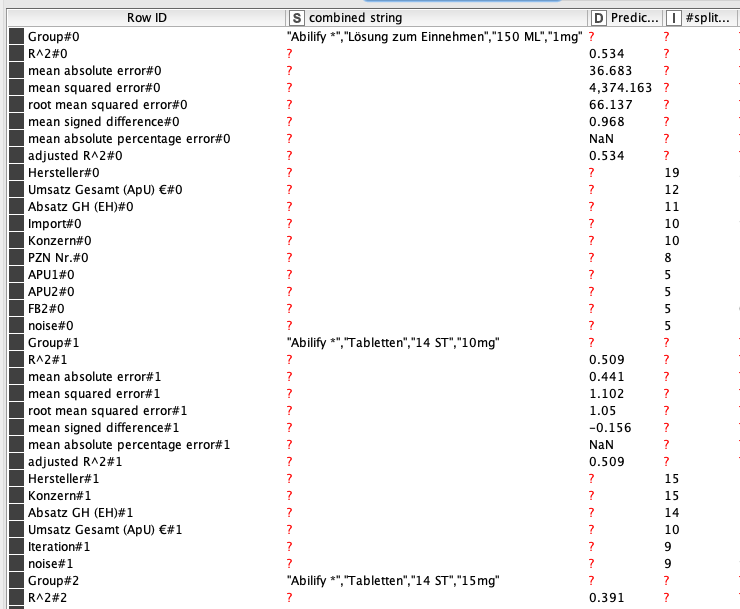Select the Absatz GH (EH)#0 row
This screenshot has height=609, width=740.
(81, 207)
